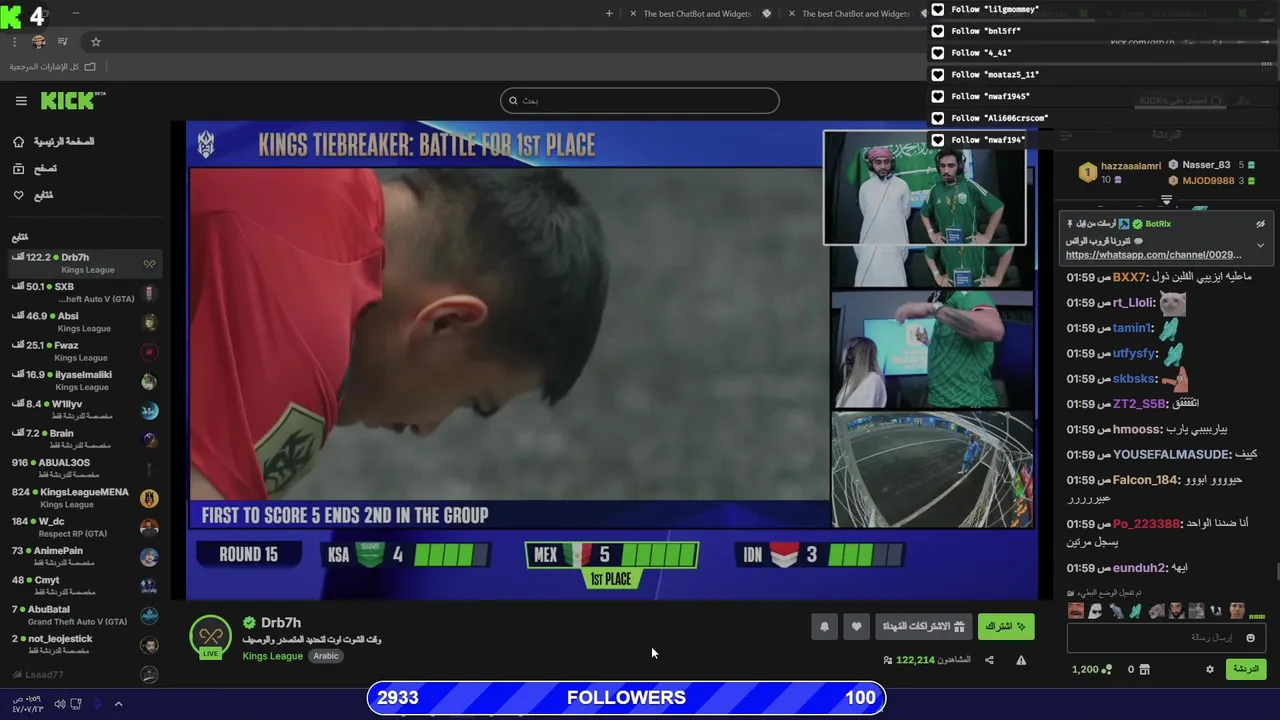Open the Kick hamburger menu

pos(21,101)
